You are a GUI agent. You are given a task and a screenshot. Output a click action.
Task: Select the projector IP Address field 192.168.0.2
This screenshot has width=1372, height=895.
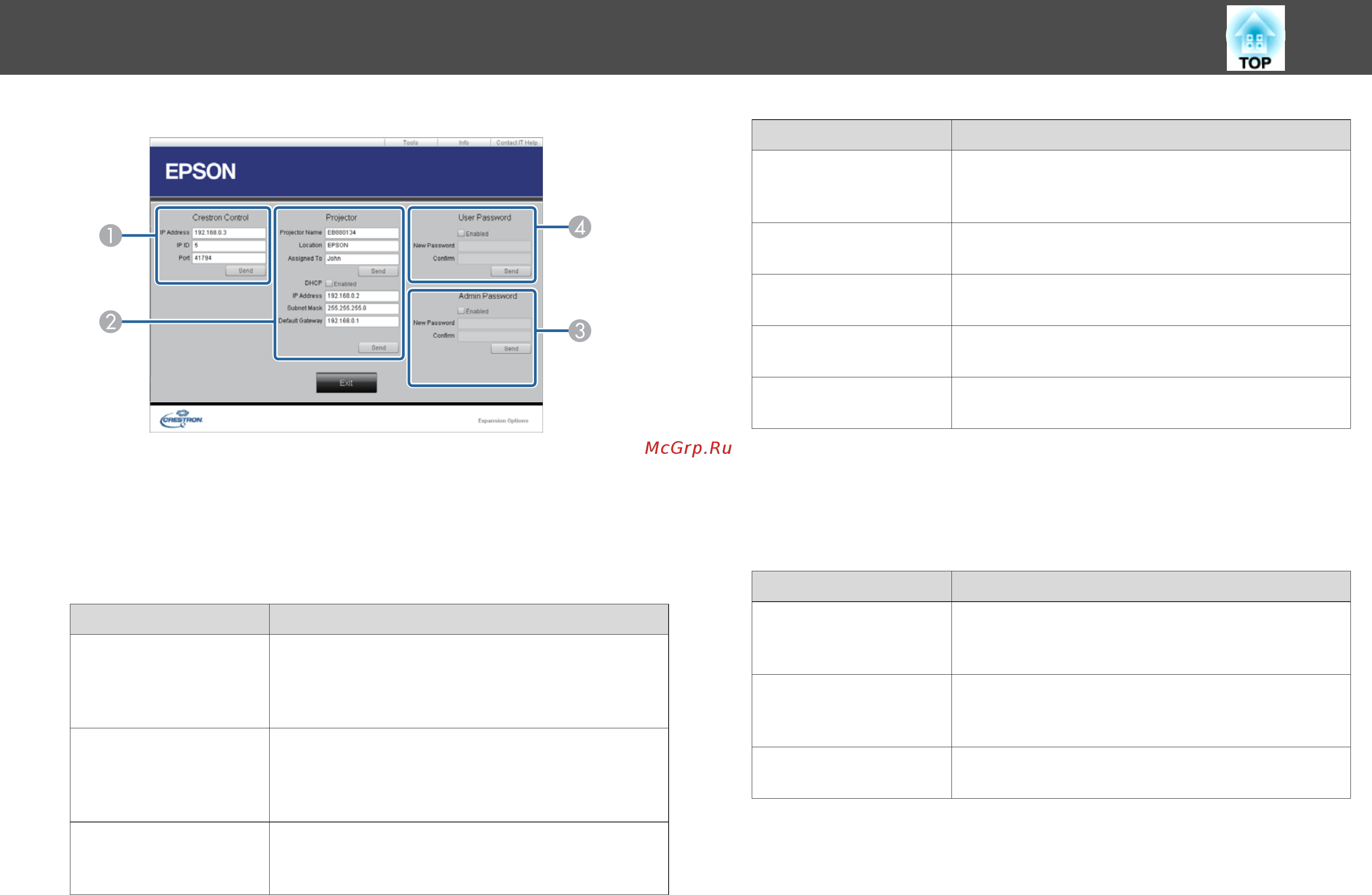coord(362,296)
